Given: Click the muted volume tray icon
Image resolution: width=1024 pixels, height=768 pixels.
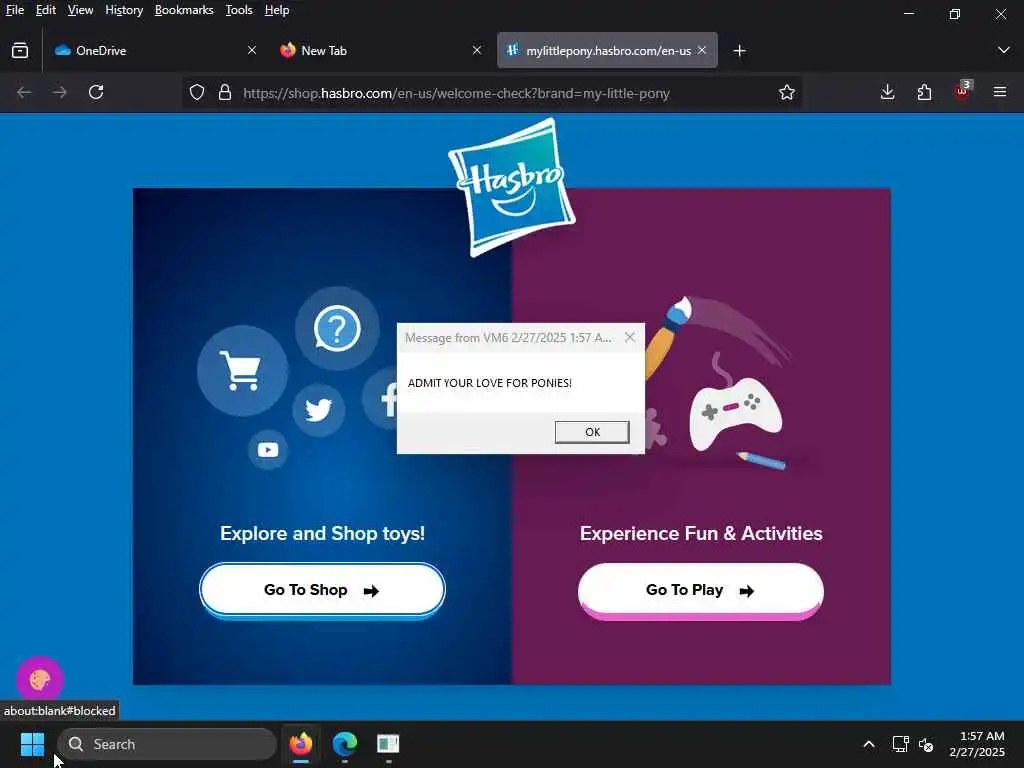Looking at the screenshot, I should click(926, 744).
